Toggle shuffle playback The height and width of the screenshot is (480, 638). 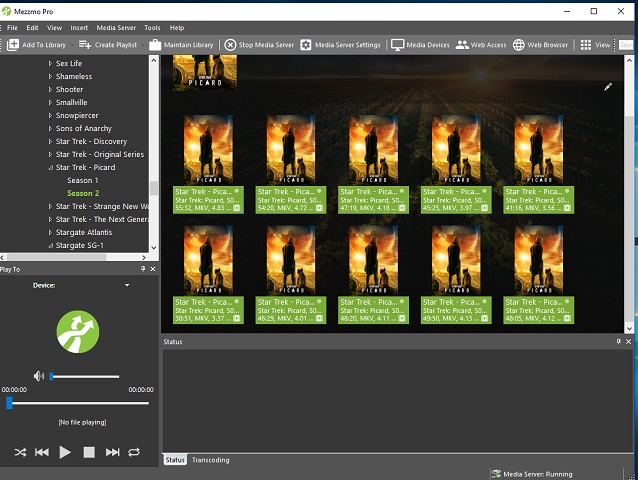[x=20, y=452]
